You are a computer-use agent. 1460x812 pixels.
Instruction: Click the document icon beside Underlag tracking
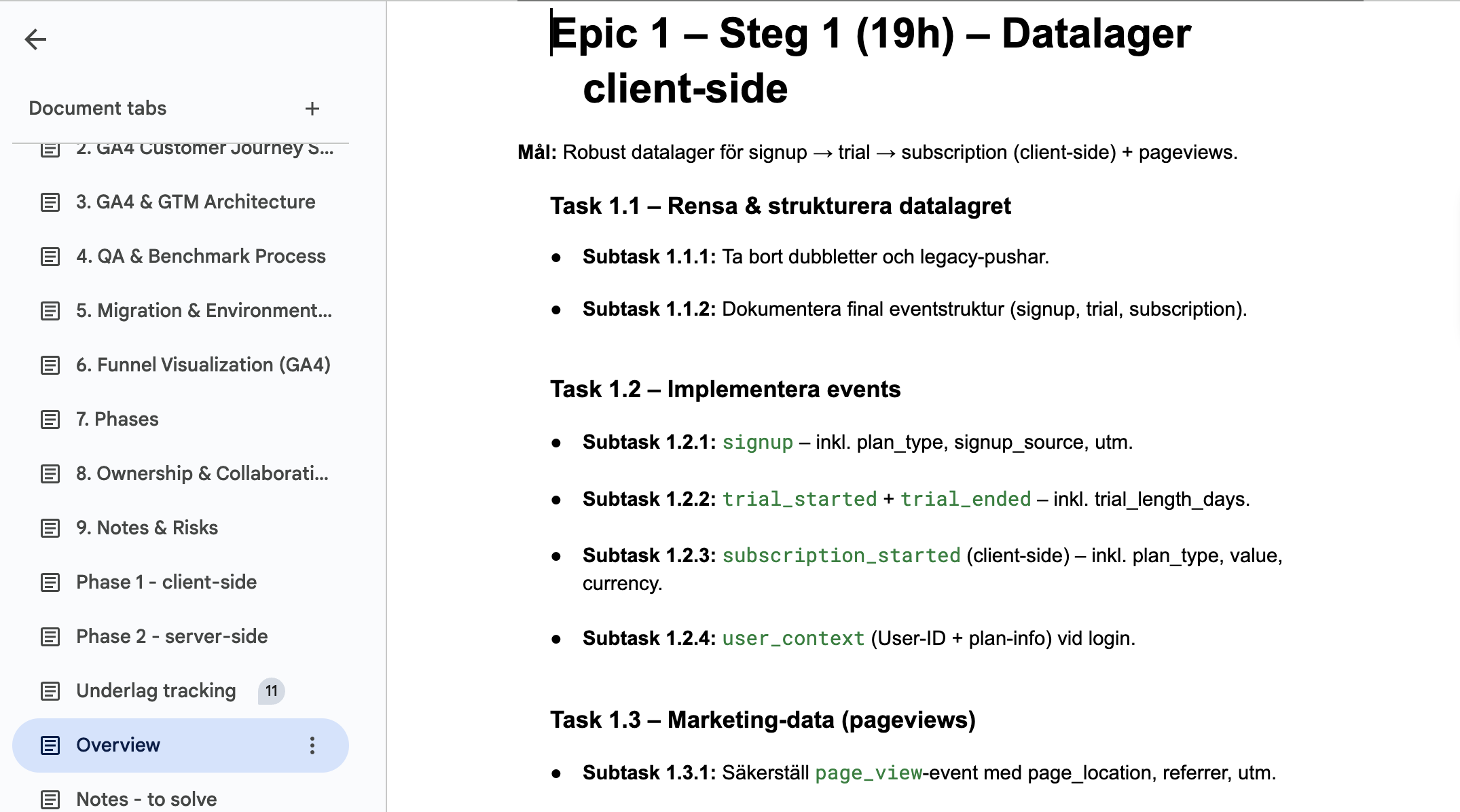tap(51, 690)
